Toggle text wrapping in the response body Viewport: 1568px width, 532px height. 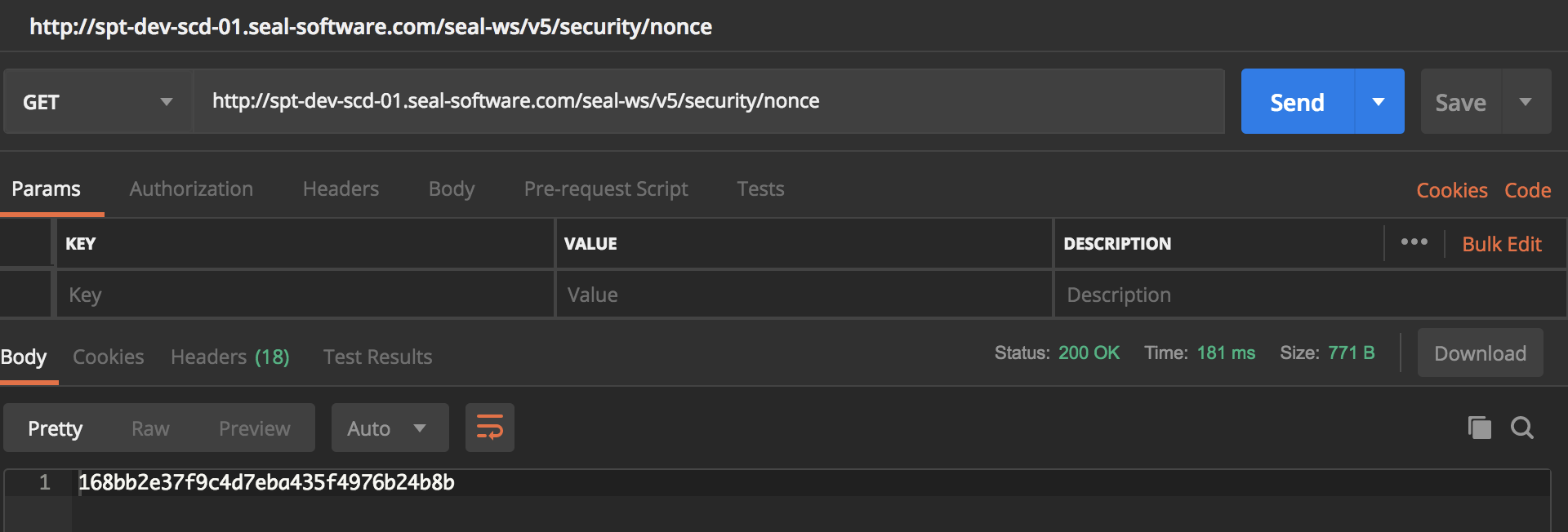(489, 427)
